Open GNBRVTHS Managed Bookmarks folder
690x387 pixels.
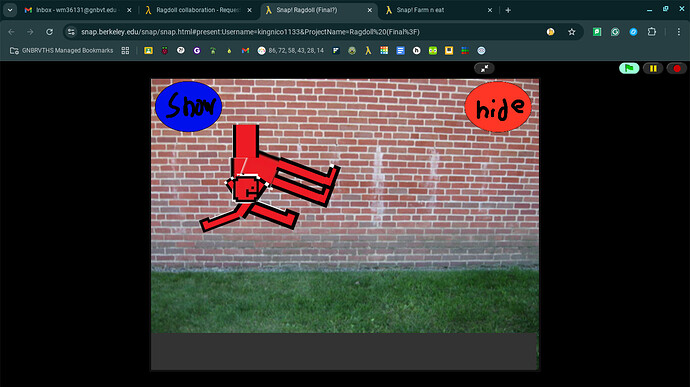tap(62, 51)
